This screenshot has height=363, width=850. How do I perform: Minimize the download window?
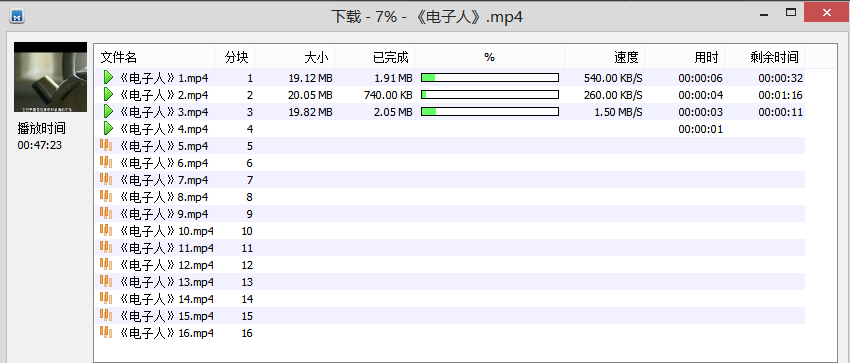tap(765, 13)
